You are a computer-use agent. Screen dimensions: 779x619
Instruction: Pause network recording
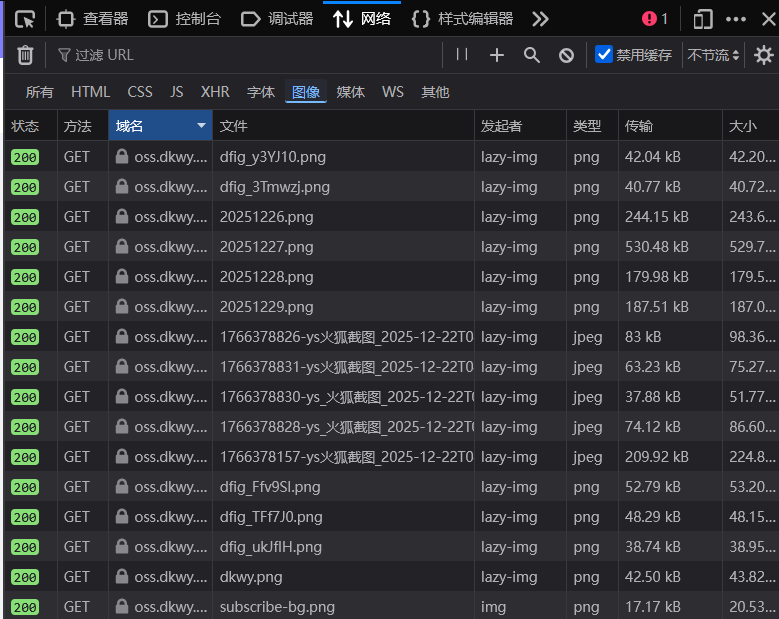(462, 55)
